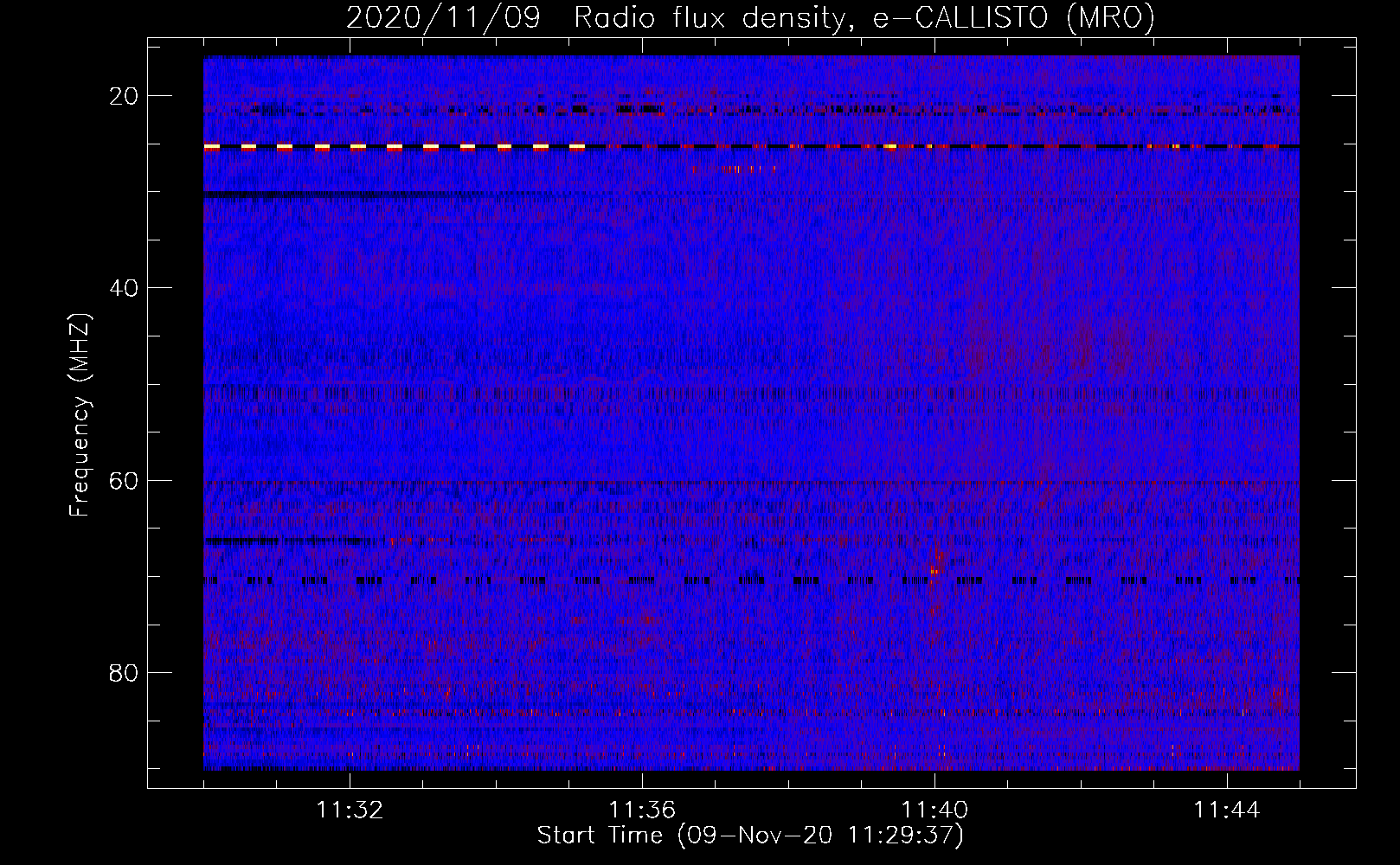Click the time tick label '11:44'
The image size is (1400, 865).
coord(1227,811)
